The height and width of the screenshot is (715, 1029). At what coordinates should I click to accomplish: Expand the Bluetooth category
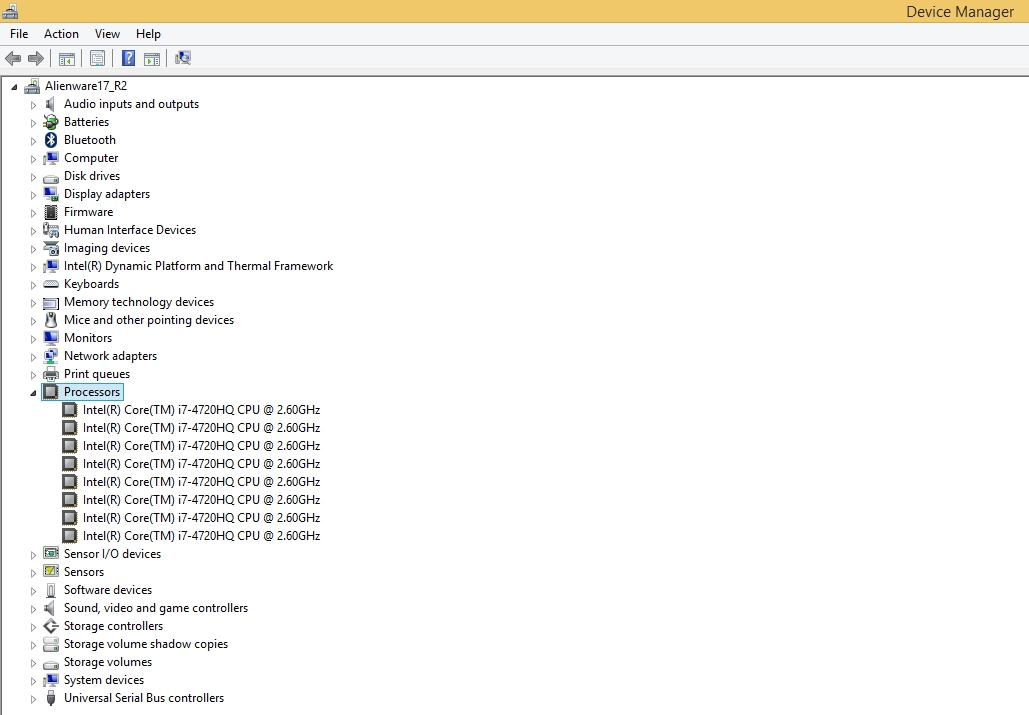pyautogui.click(x=33, y=141)
